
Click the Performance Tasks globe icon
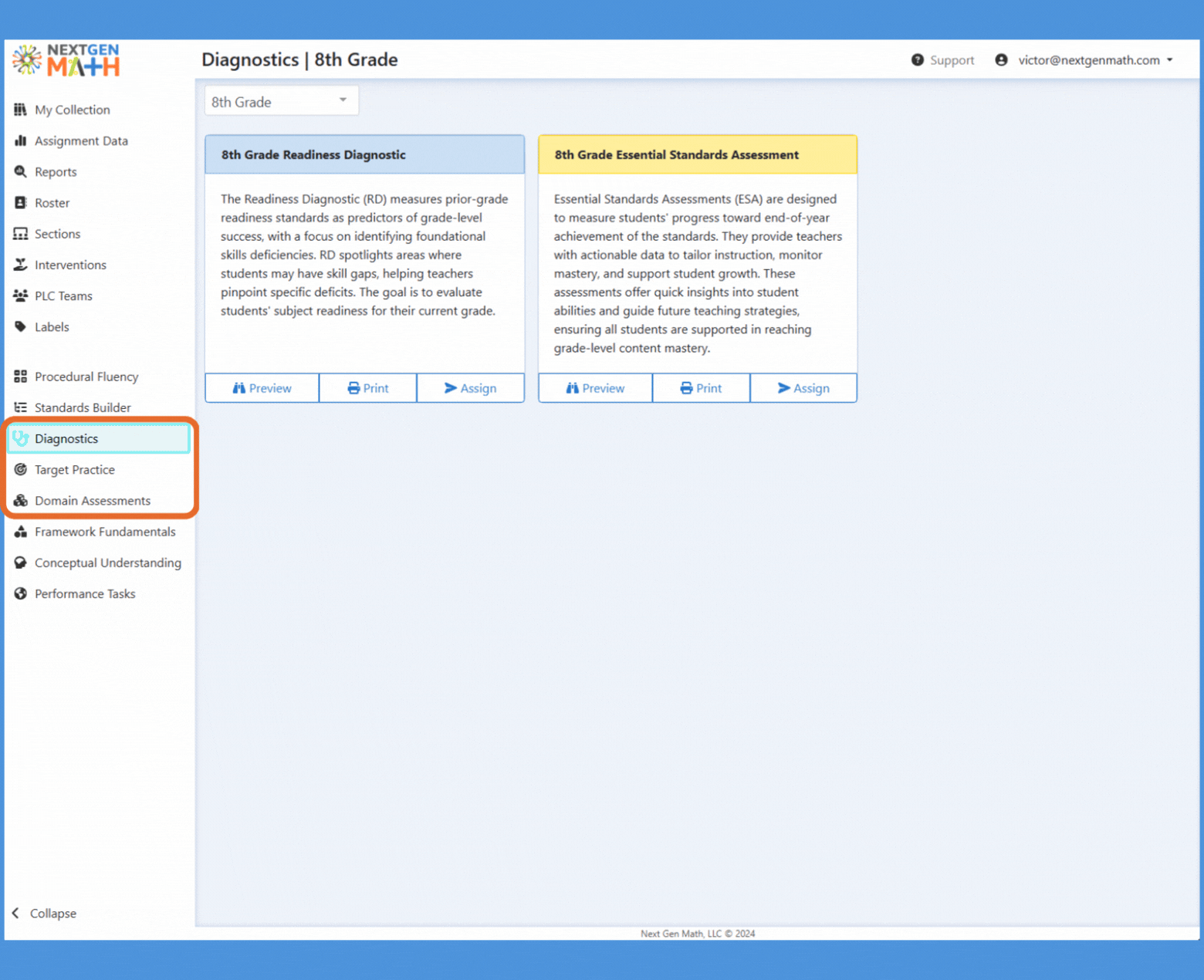(x=21, y=593)
